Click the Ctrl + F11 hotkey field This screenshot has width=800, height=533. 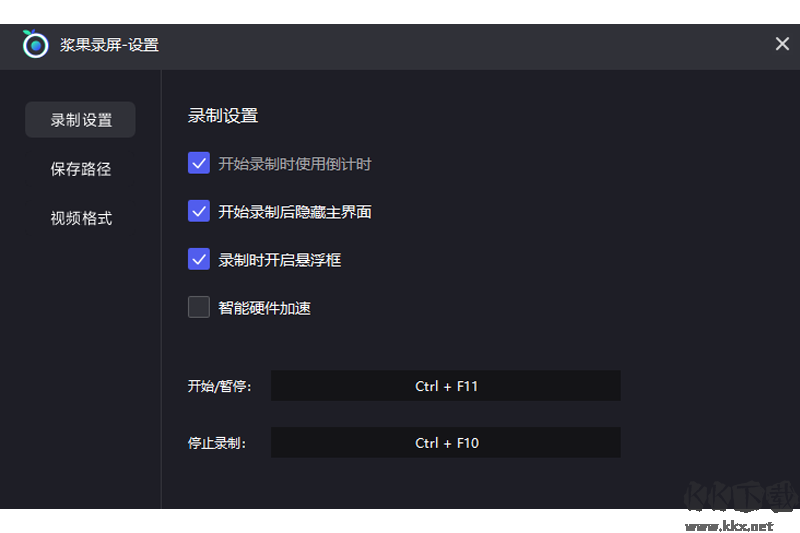(x=446, y=386)
